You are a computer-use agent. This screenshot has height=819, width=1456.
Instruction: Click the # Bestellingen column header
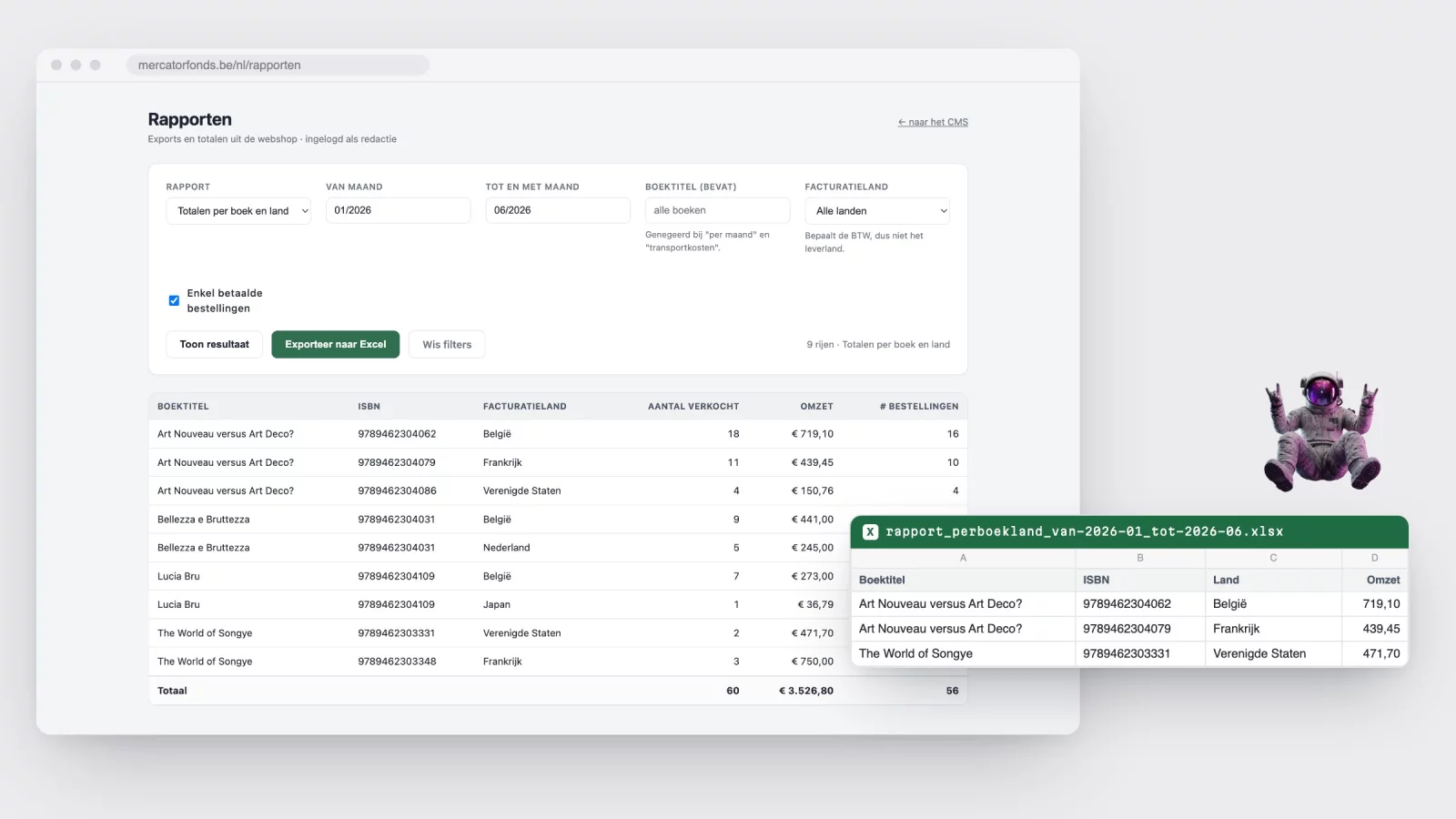click(919, 407)
